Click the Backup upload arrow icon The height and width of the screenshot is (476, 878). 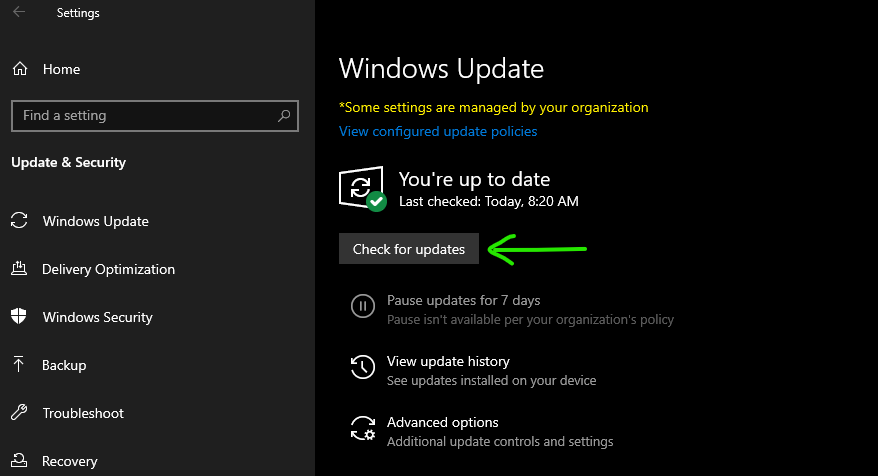click(x=18, y=365)
